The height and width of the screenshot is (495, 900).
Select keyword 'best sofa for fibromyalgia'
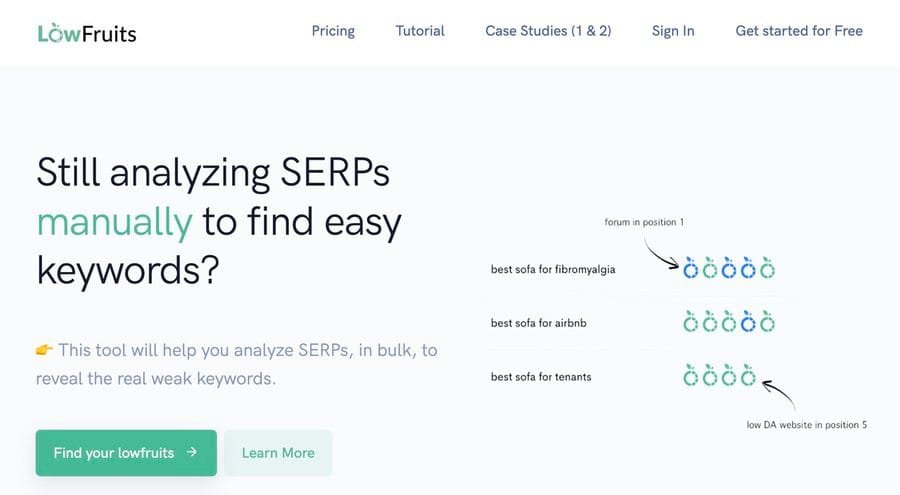[553, 269]
